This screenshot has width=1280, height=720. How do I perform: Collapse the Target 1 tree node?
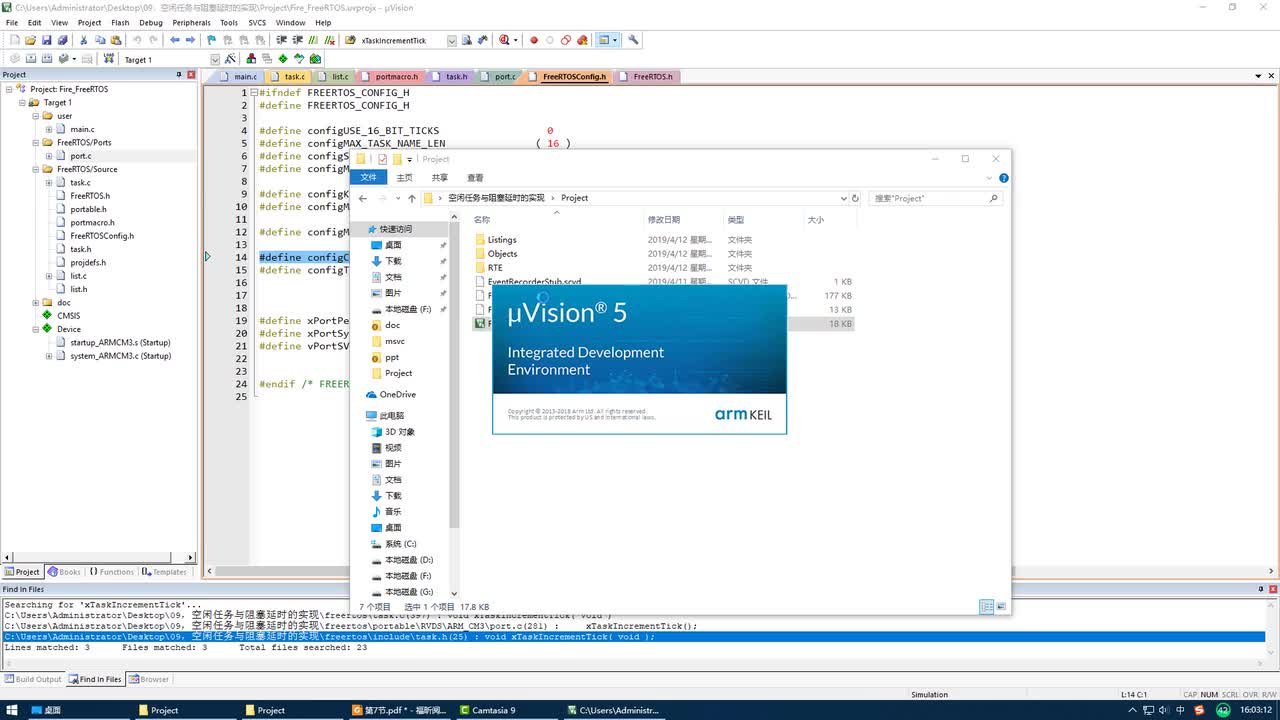(22, 102)
